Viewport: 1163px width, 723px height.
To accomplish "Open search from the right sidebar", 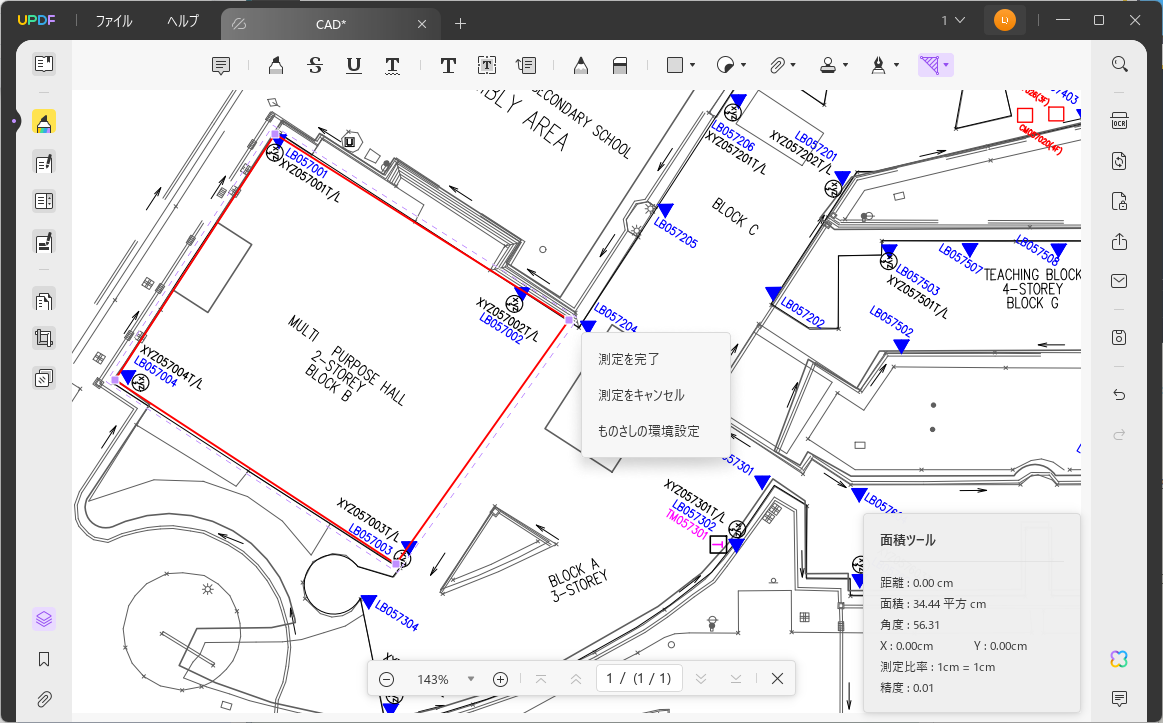I will click(x=1119, y=63).
